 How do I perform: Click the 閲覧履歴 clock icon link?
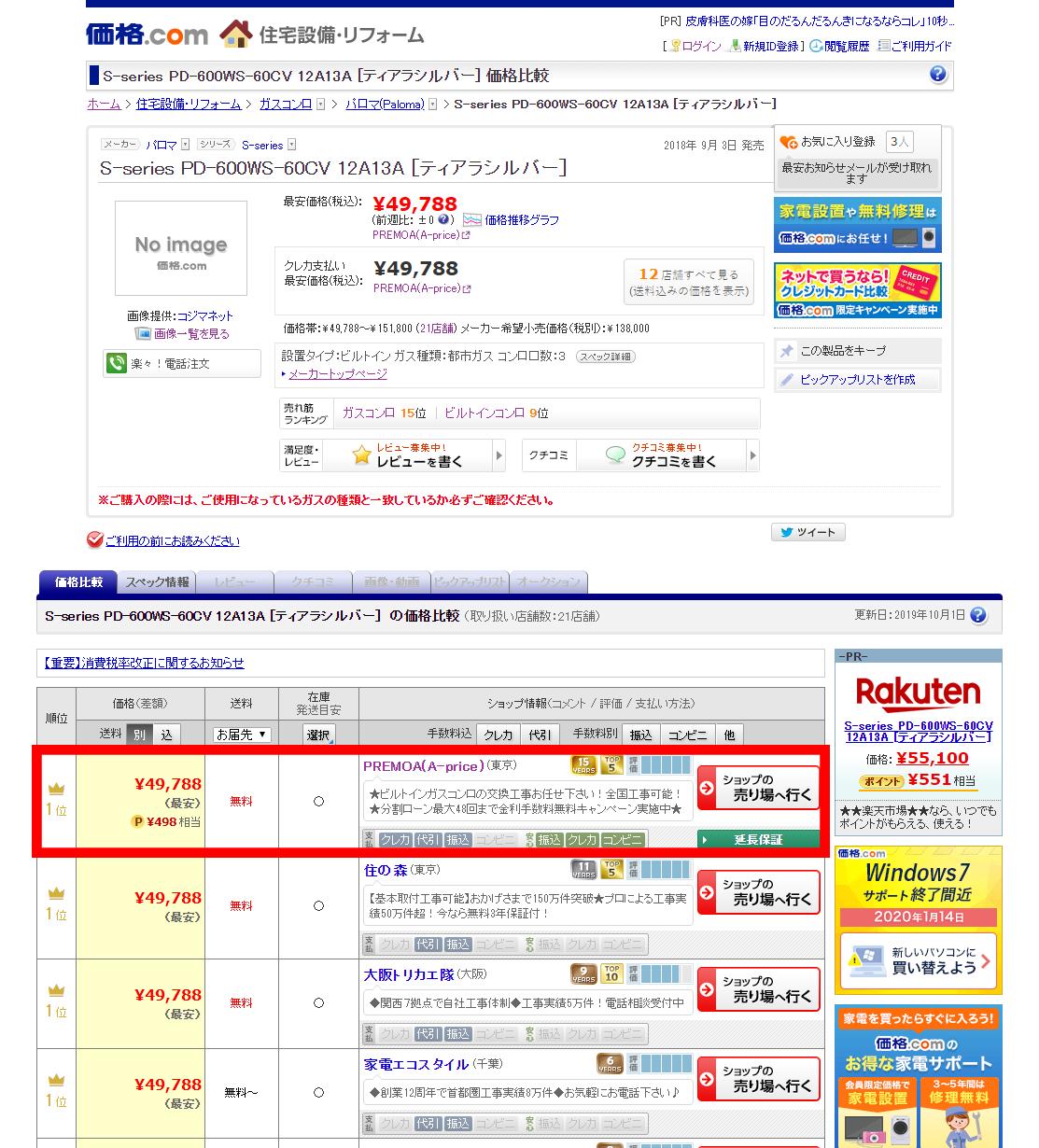pos(817,46)
